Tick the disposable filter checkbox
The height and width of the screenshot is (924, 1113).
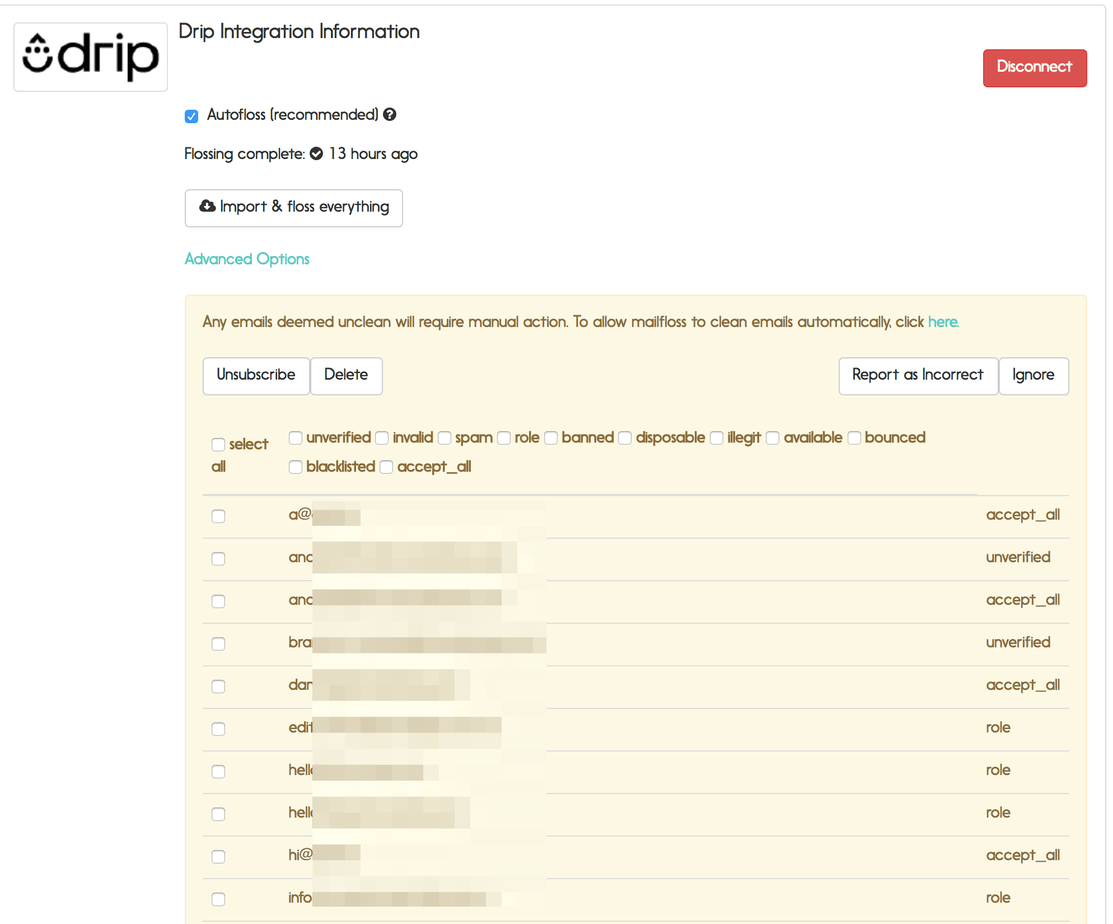[625, 438]
